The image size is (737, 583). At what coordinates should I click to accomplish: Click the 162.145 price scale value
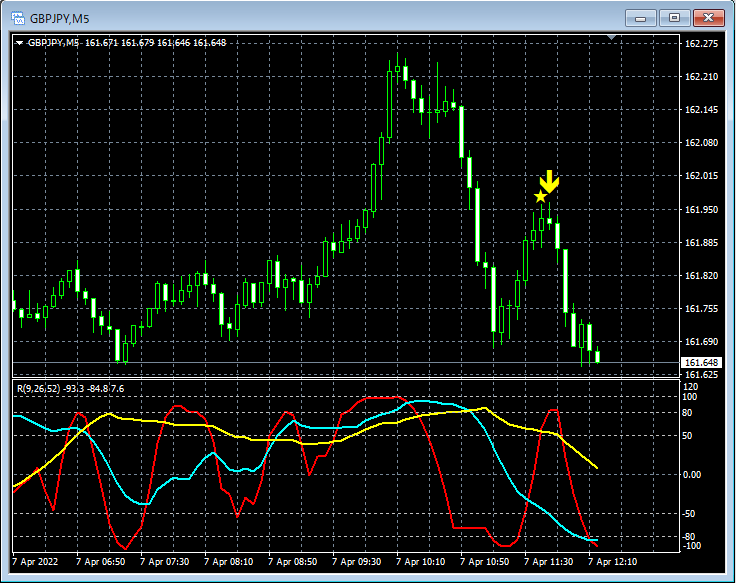pos(701,110)
